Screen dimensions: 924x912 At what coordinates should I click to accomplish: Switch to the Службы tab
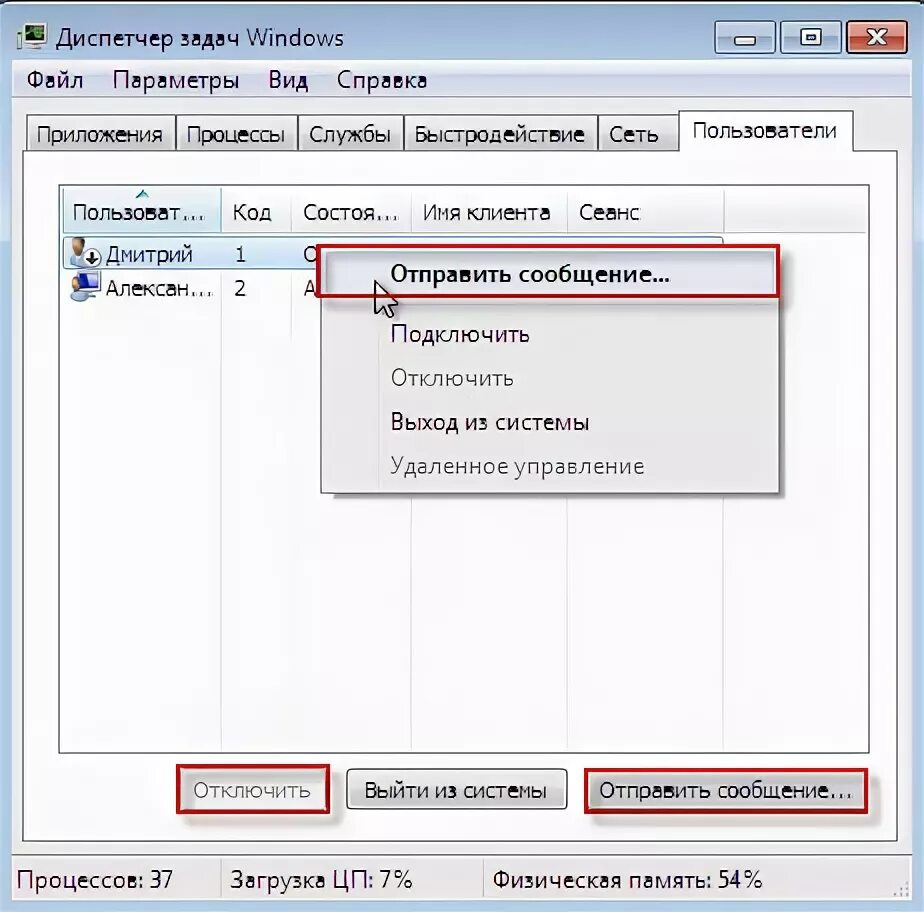tap(350, 134)
